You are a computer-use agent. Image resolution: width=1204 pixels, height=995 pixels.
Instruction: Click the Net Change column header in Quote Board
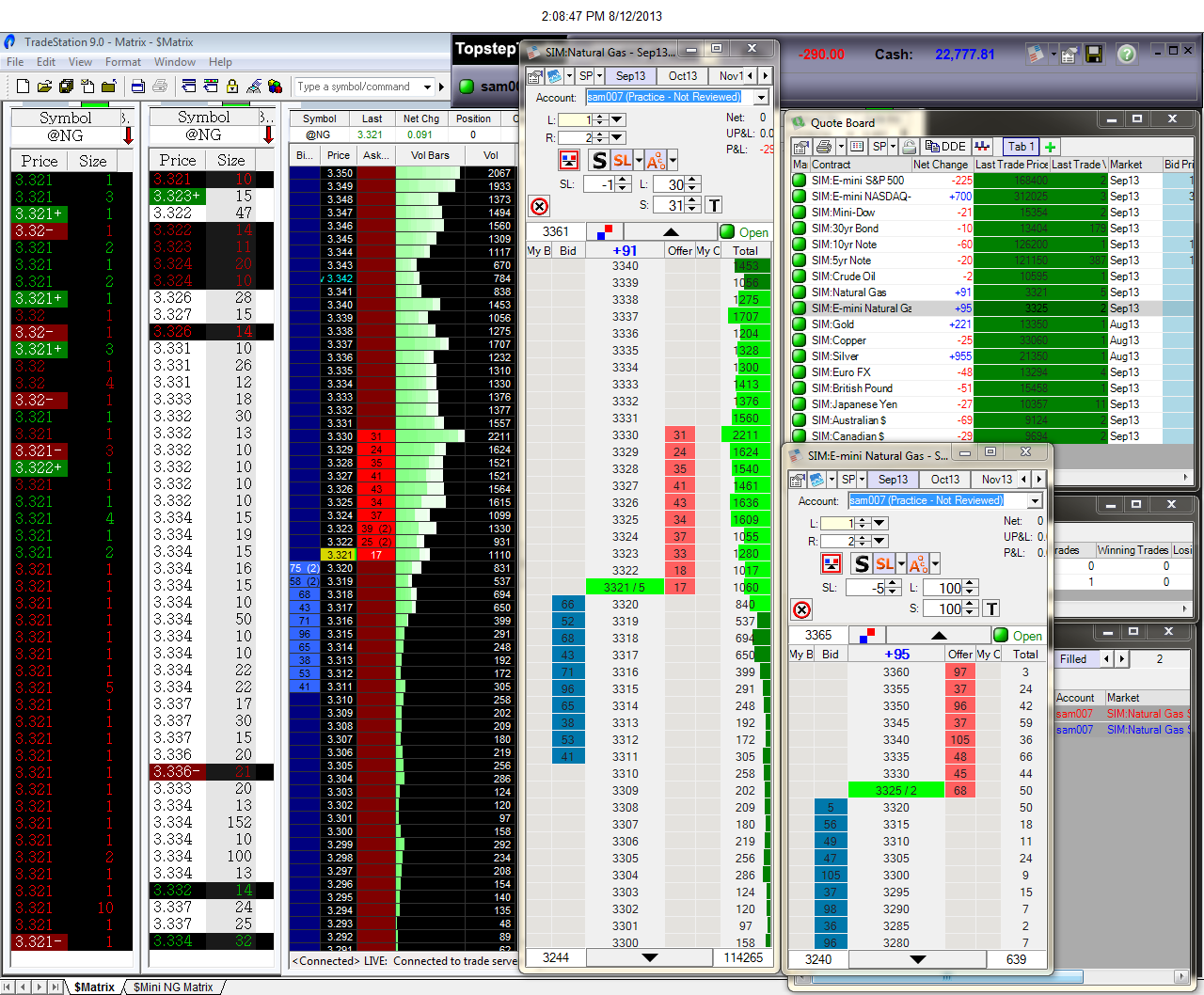942,165
